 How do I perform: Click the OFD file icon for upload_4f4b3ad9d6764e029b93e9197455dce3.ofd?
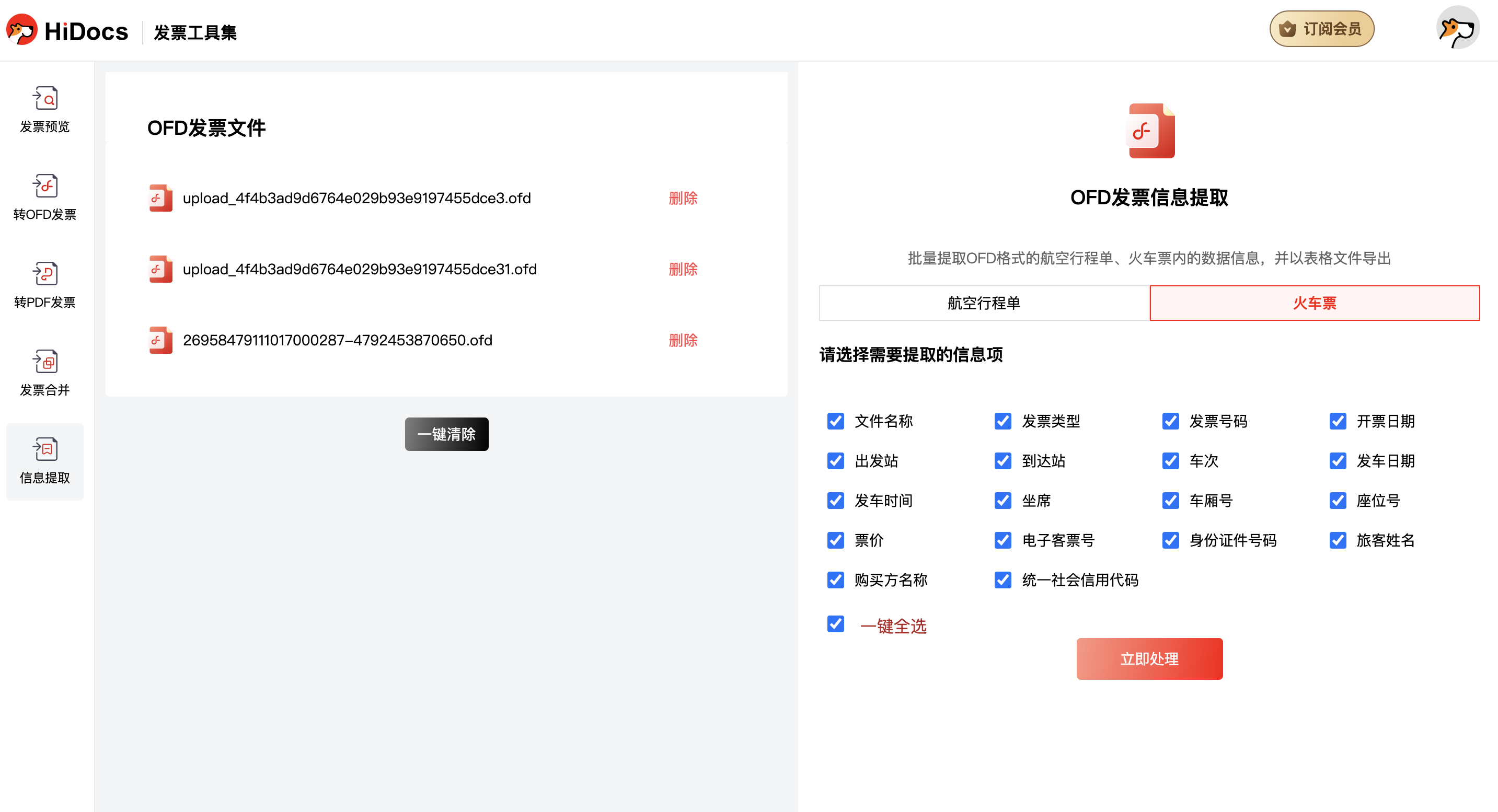pyautogui.click(x=160, y=198)
